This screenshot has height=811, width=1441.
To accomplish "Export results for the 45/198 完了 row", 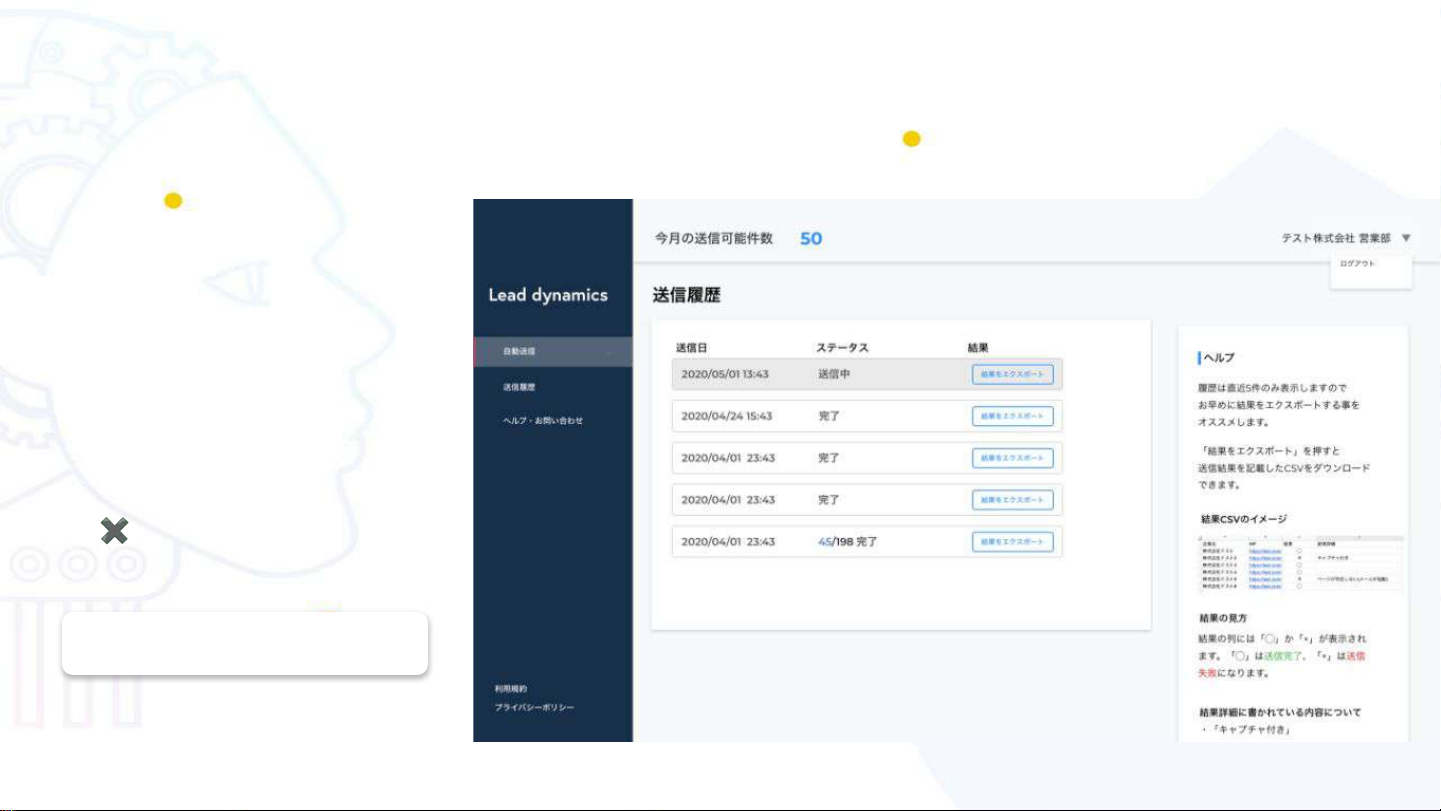I will [1012, 541].
